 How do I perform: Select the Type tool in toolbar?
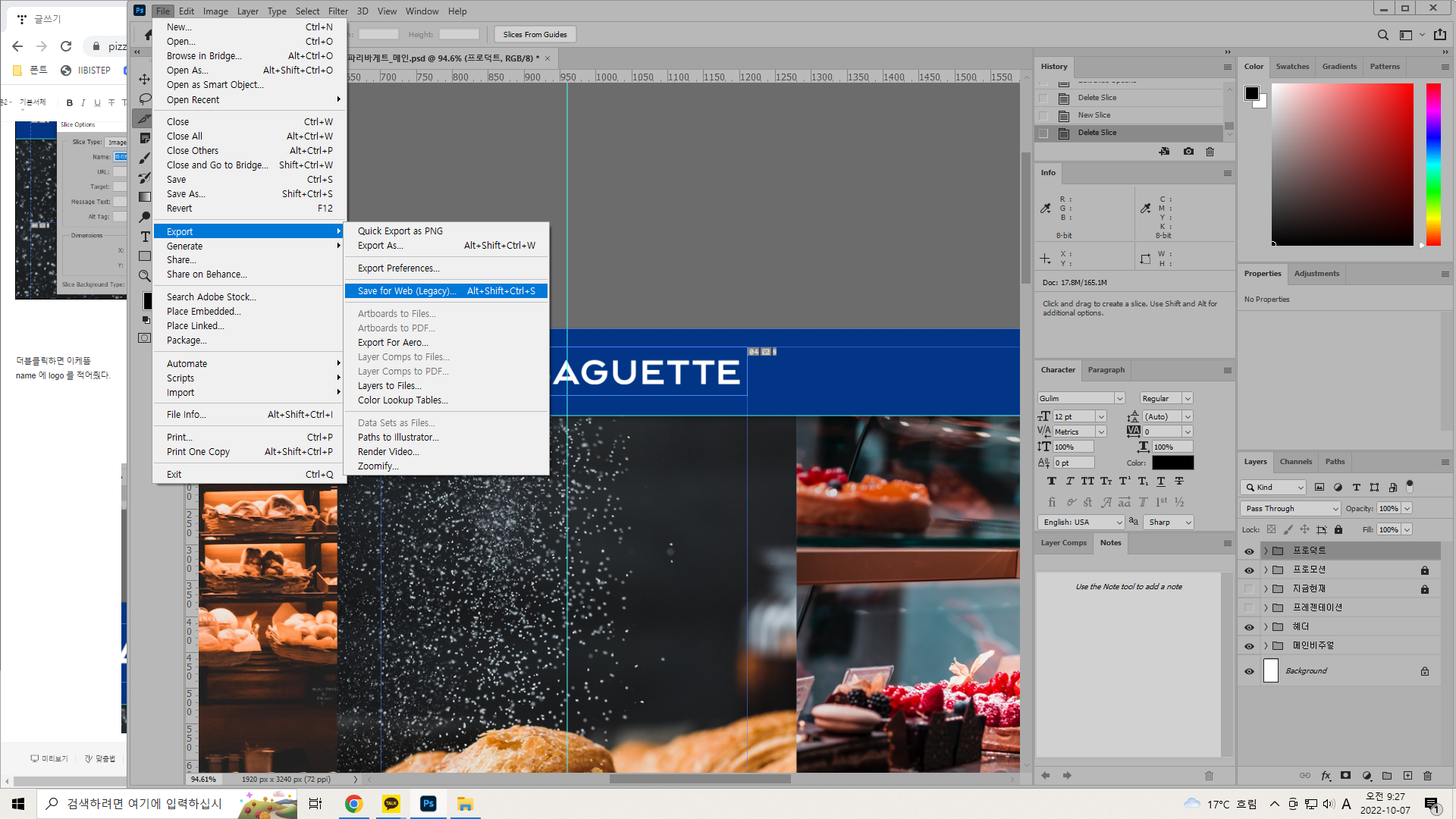[145, 237]
